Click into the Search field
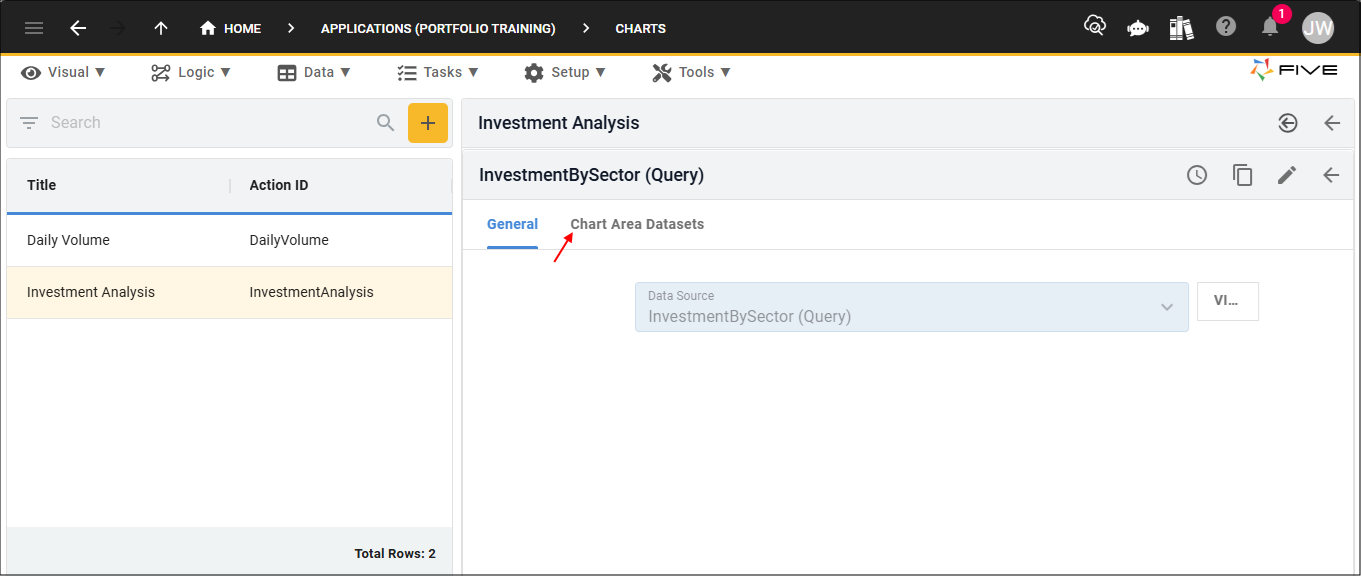Viewport: 1361px width, 576px height. (x=207, y=123)
